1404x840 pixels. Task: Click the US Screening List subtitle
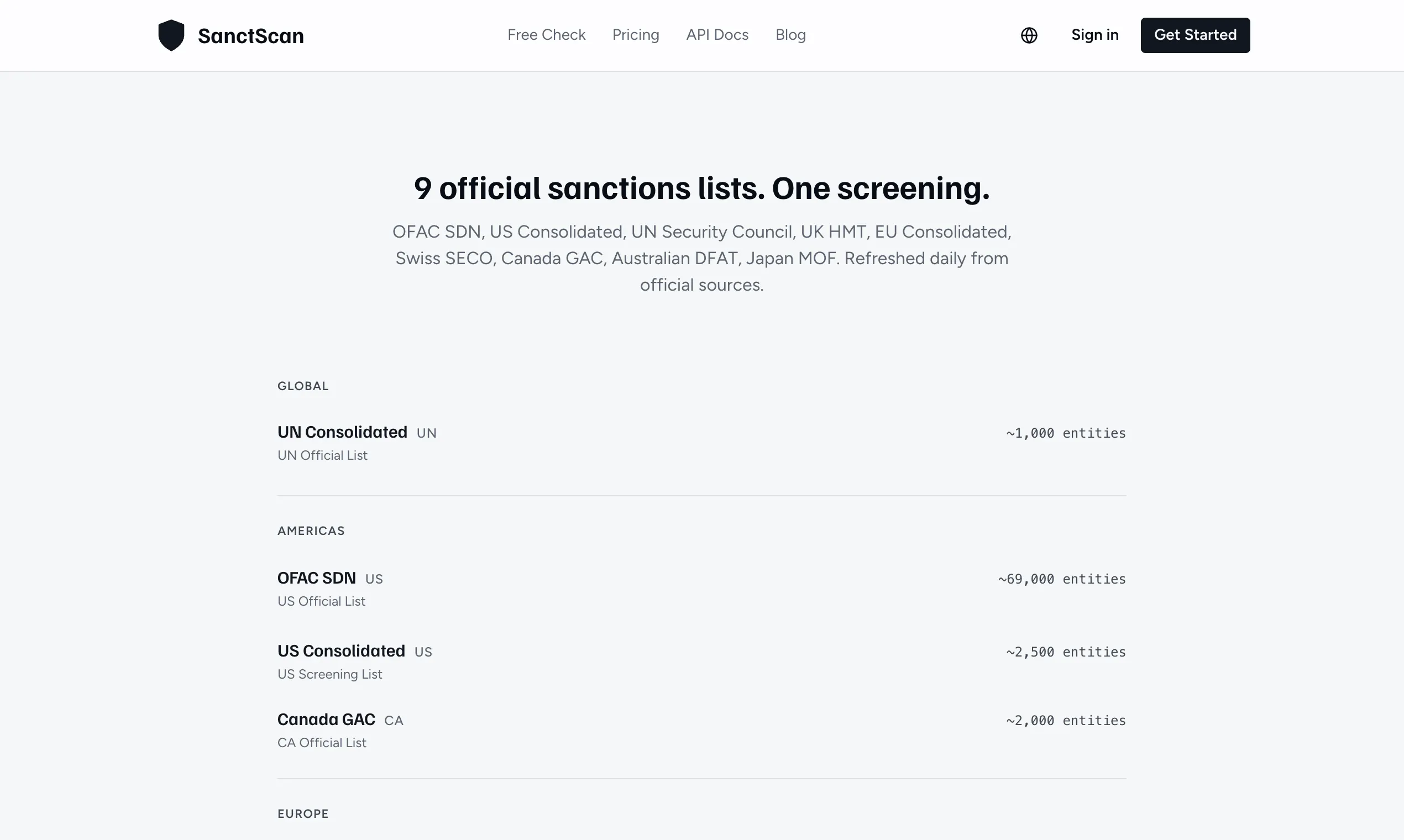329,674
